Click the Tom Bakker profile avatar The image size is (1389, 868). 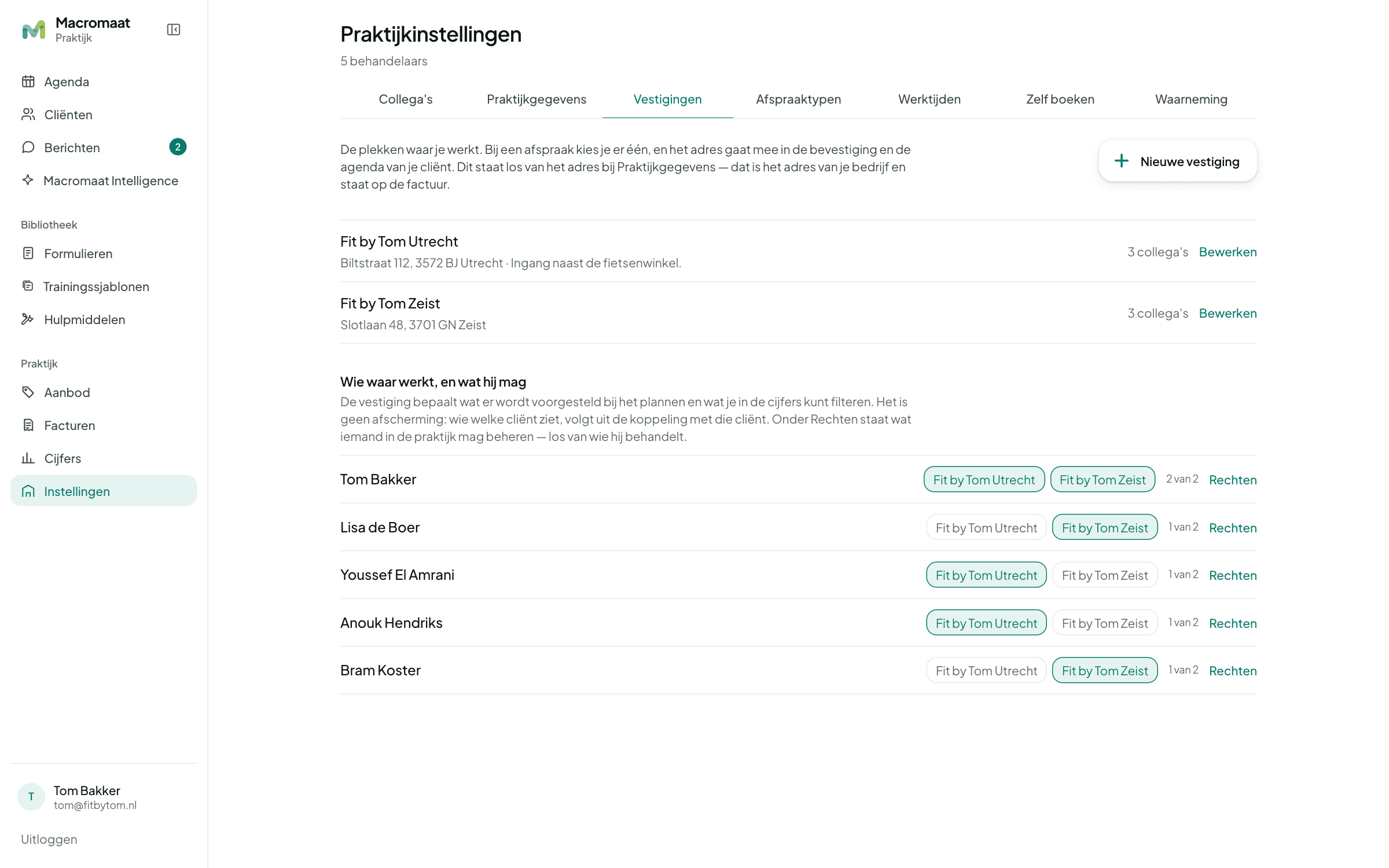(x=31, y=797)
